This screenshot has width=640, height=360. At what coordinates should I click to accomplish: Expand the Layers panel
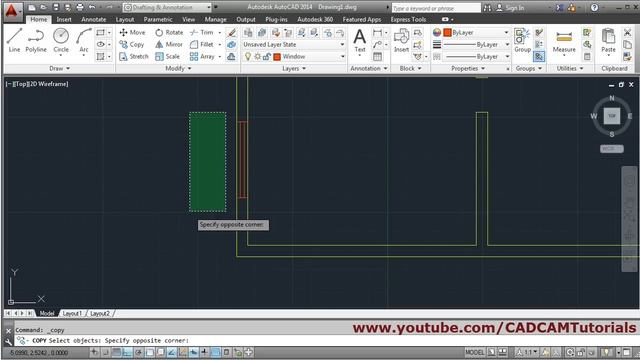tap(294, 69)
